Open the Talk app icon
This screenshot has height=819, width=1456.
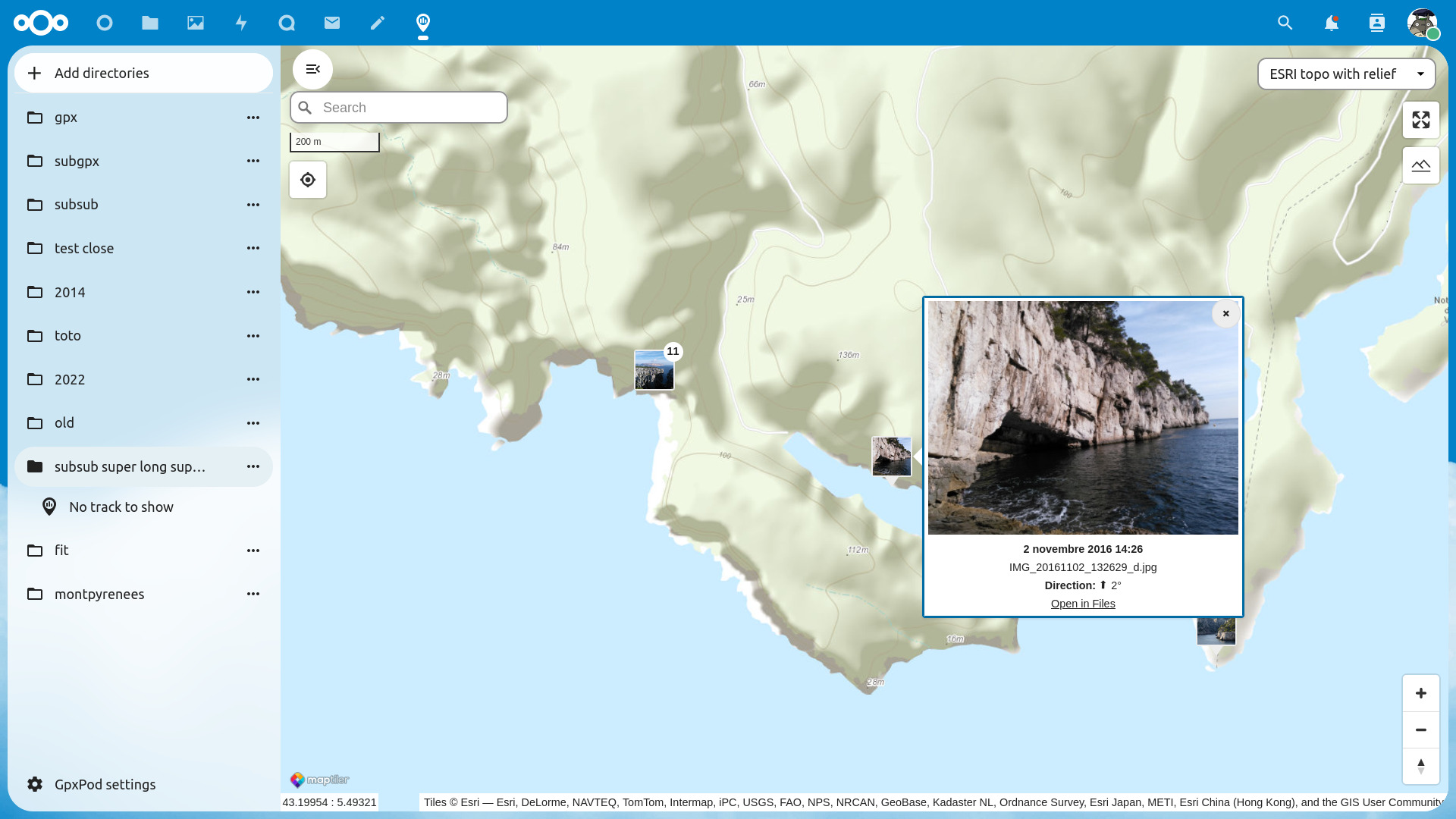tap(287, 23)
